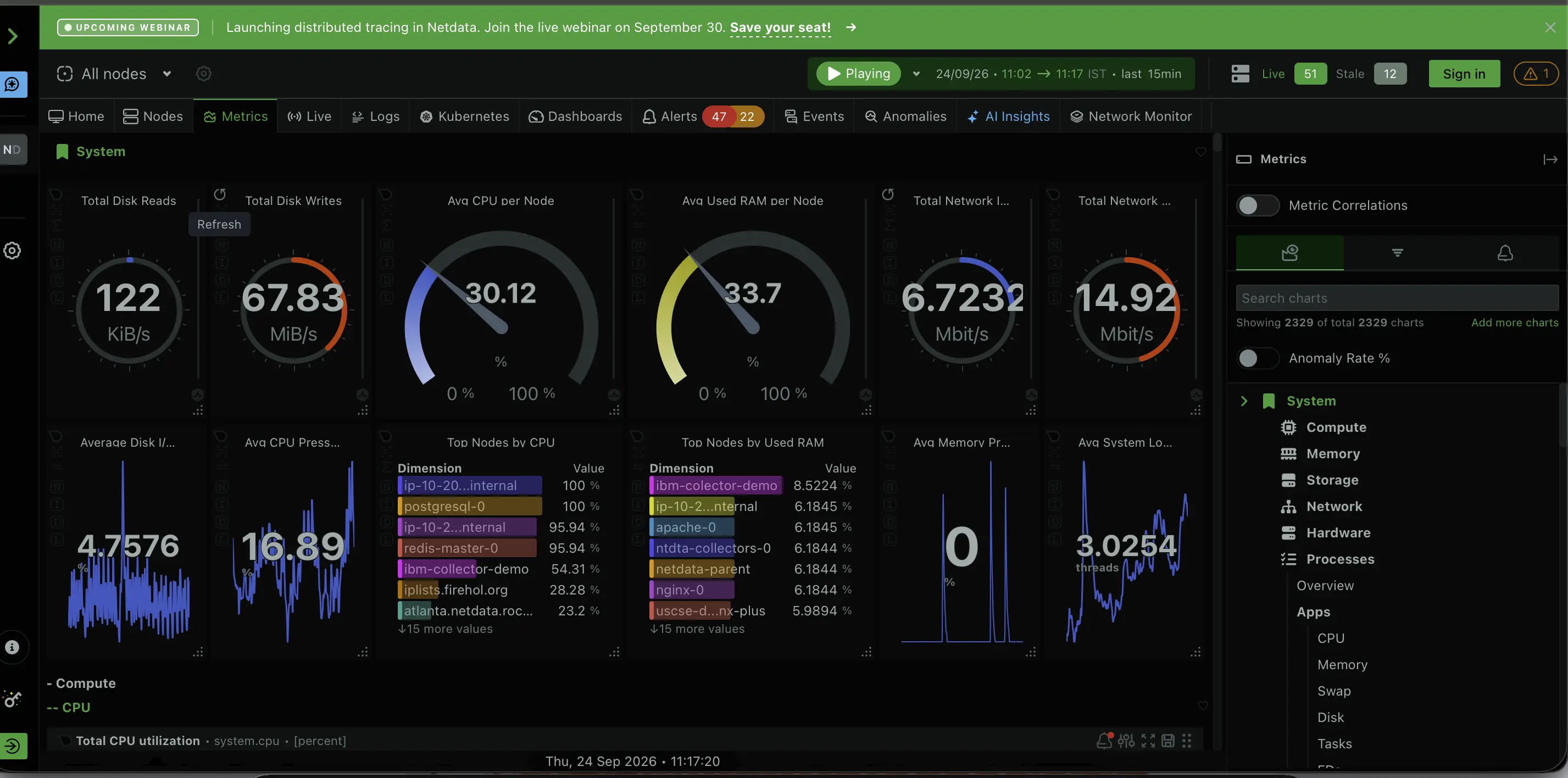Viewport: 1568px width, 778px height.
Task: Select the filter tab icon in Metrics panel
Action: pyautogui.click(x=1397, y=253)
